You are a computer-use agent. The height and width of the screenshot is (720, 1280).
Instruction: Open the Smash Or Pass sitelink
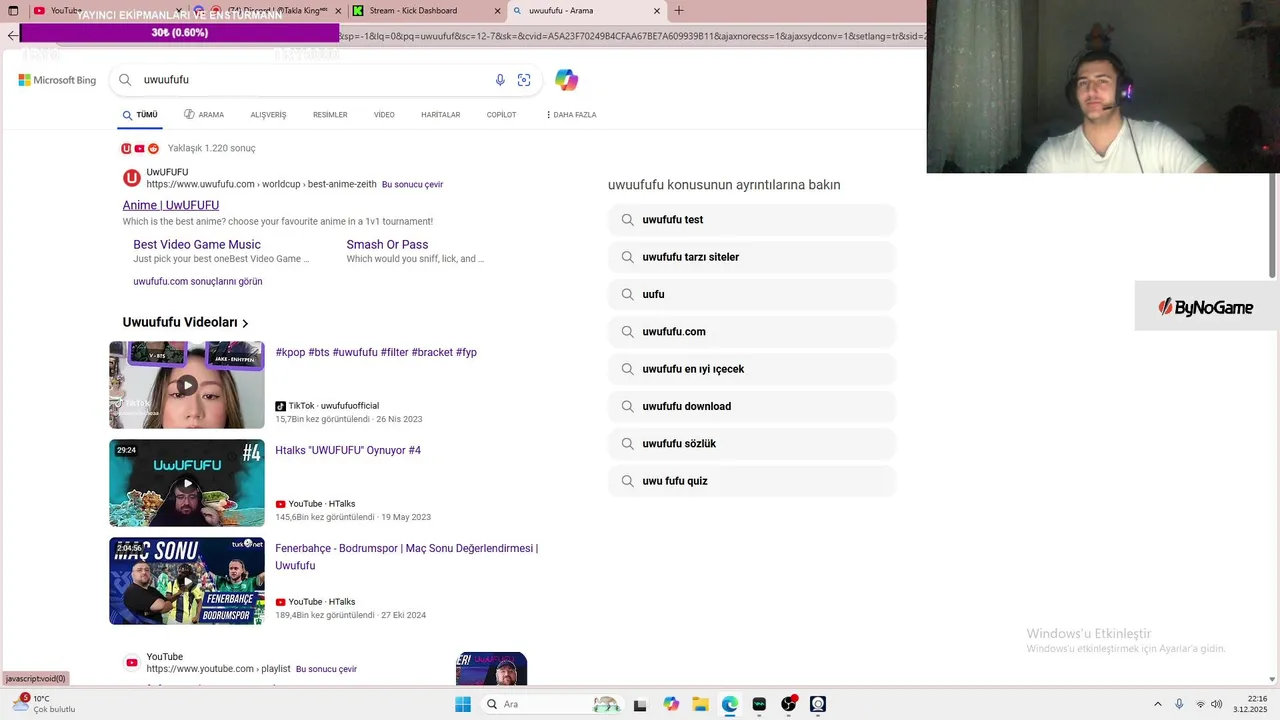(x=387, y=245)
